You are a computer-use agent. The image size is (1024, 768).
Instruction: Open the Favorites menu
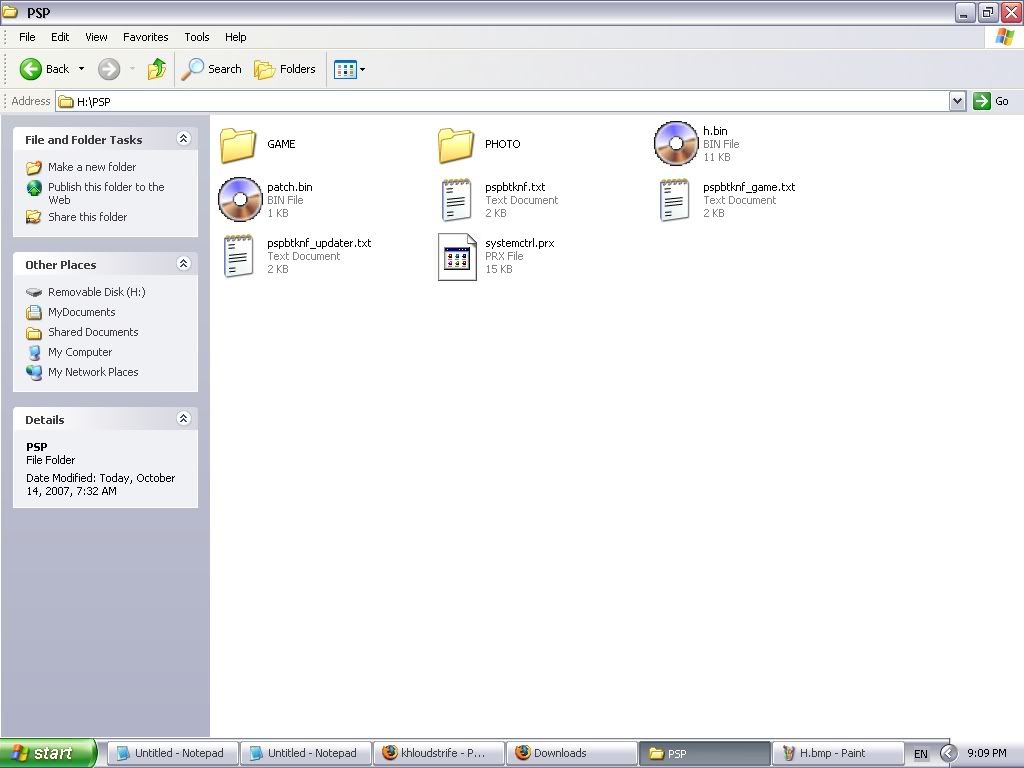tap(146, 37)
